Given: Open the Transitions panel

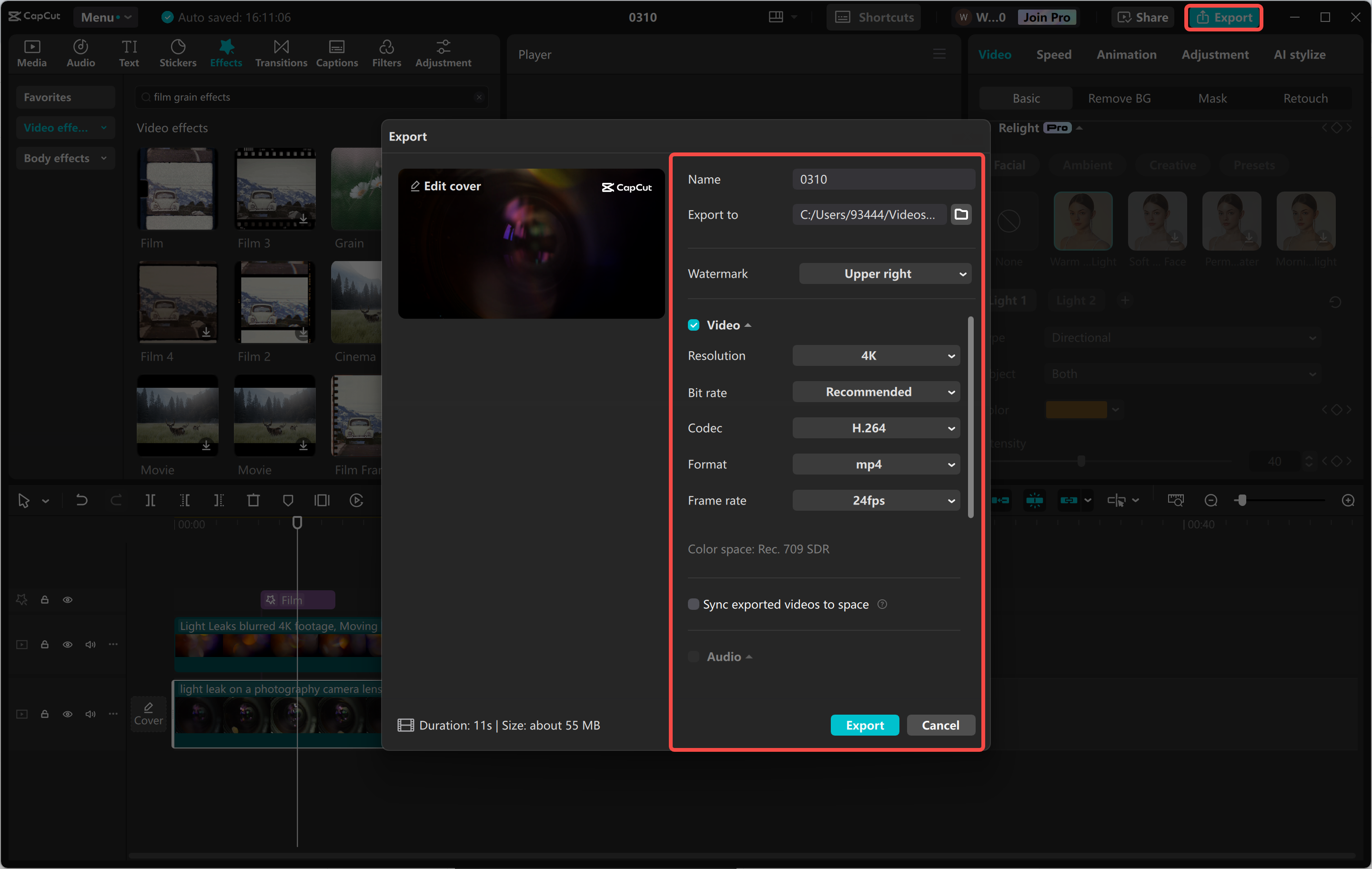Looking at the screenshot, I should coord(281,53).
